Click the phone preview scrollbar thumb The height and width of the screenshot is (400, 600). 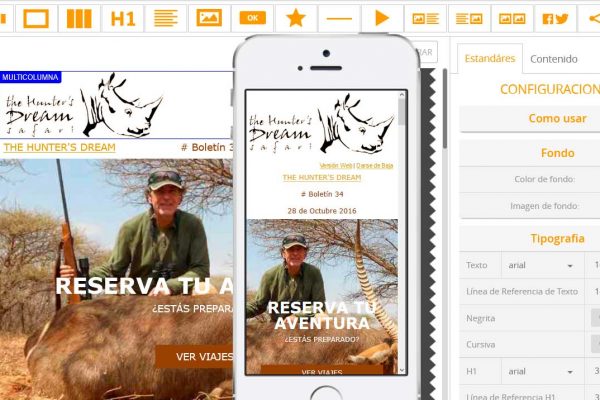click(401, 112)
